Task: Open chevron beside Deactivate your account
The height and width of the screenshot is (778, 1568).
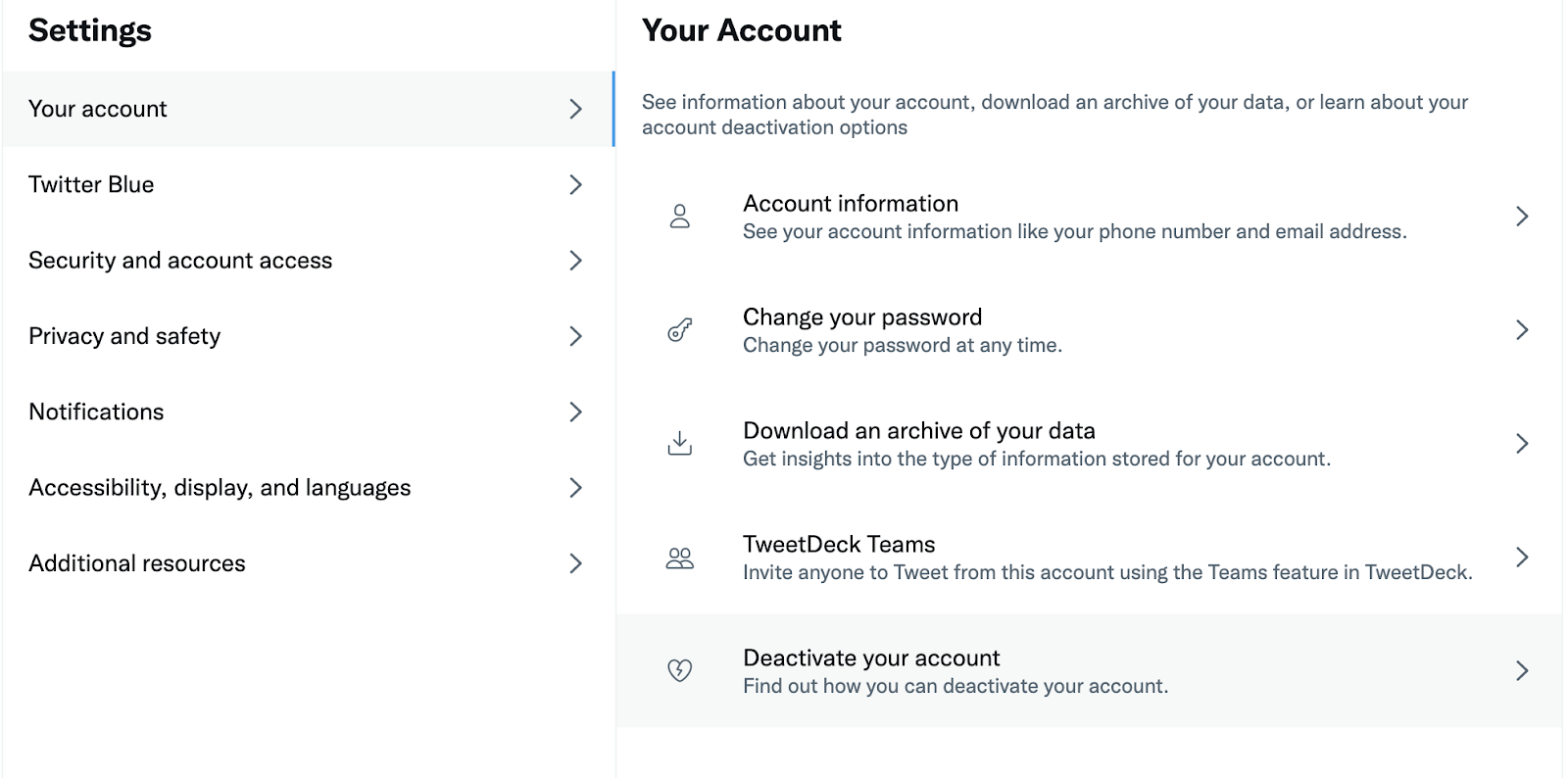Action: point(1521,671)
